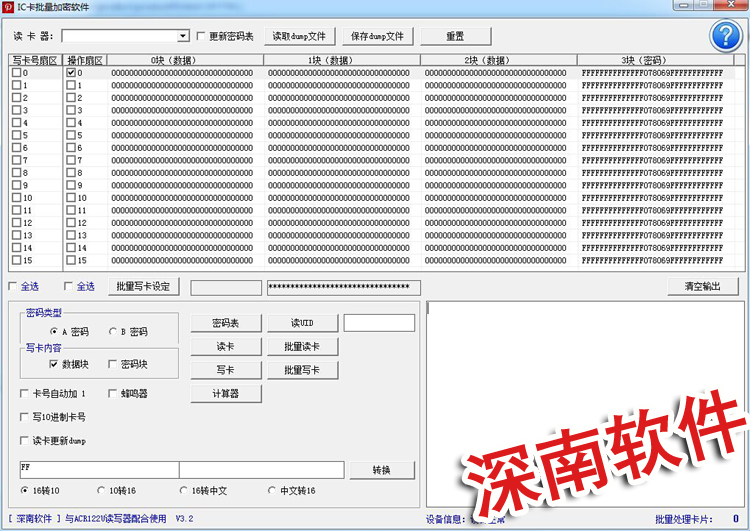Click the red app icon in title bar
The width and height of the screenshot is (750, 531).
7,7
